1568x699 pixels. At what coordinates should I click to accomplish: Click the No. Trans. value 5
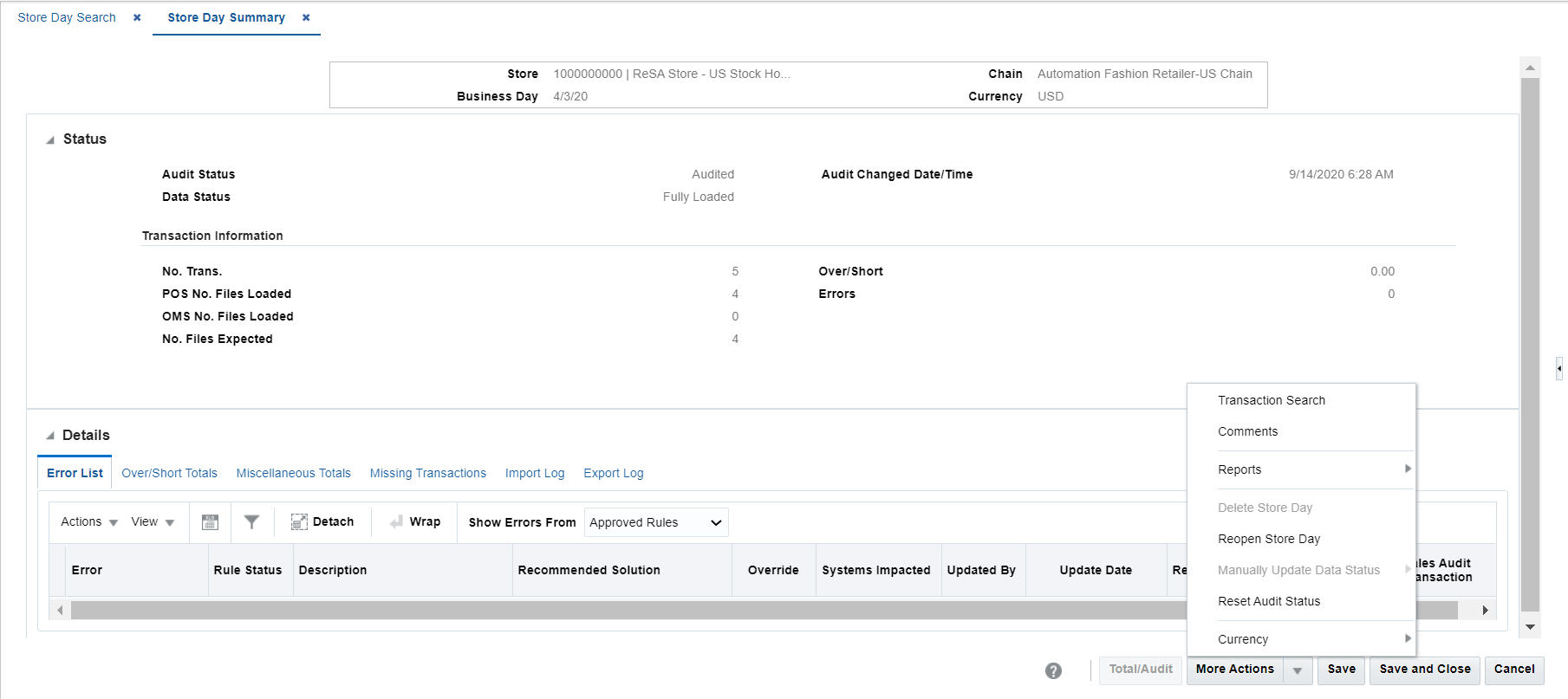735,271
